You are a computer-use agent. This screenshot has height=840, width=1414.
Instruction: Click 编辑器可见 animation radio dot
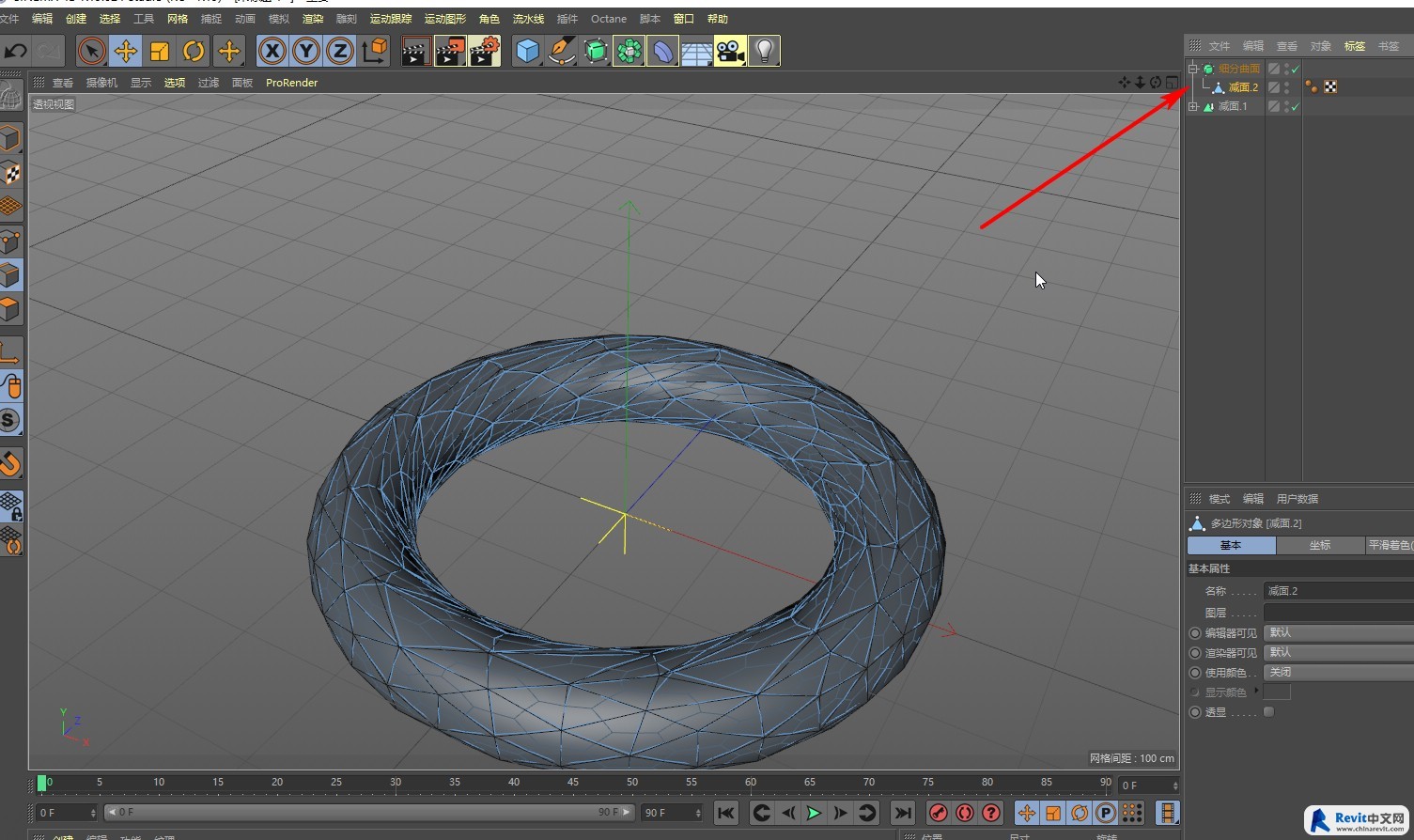point(1195,633)
